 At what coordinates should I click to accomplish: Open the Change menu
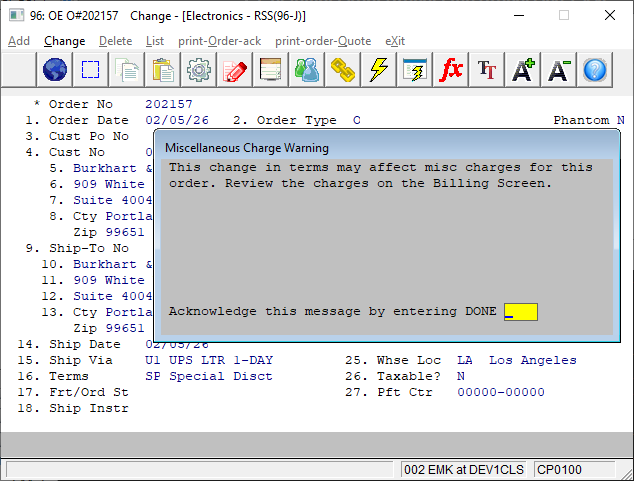coord(64,41)
